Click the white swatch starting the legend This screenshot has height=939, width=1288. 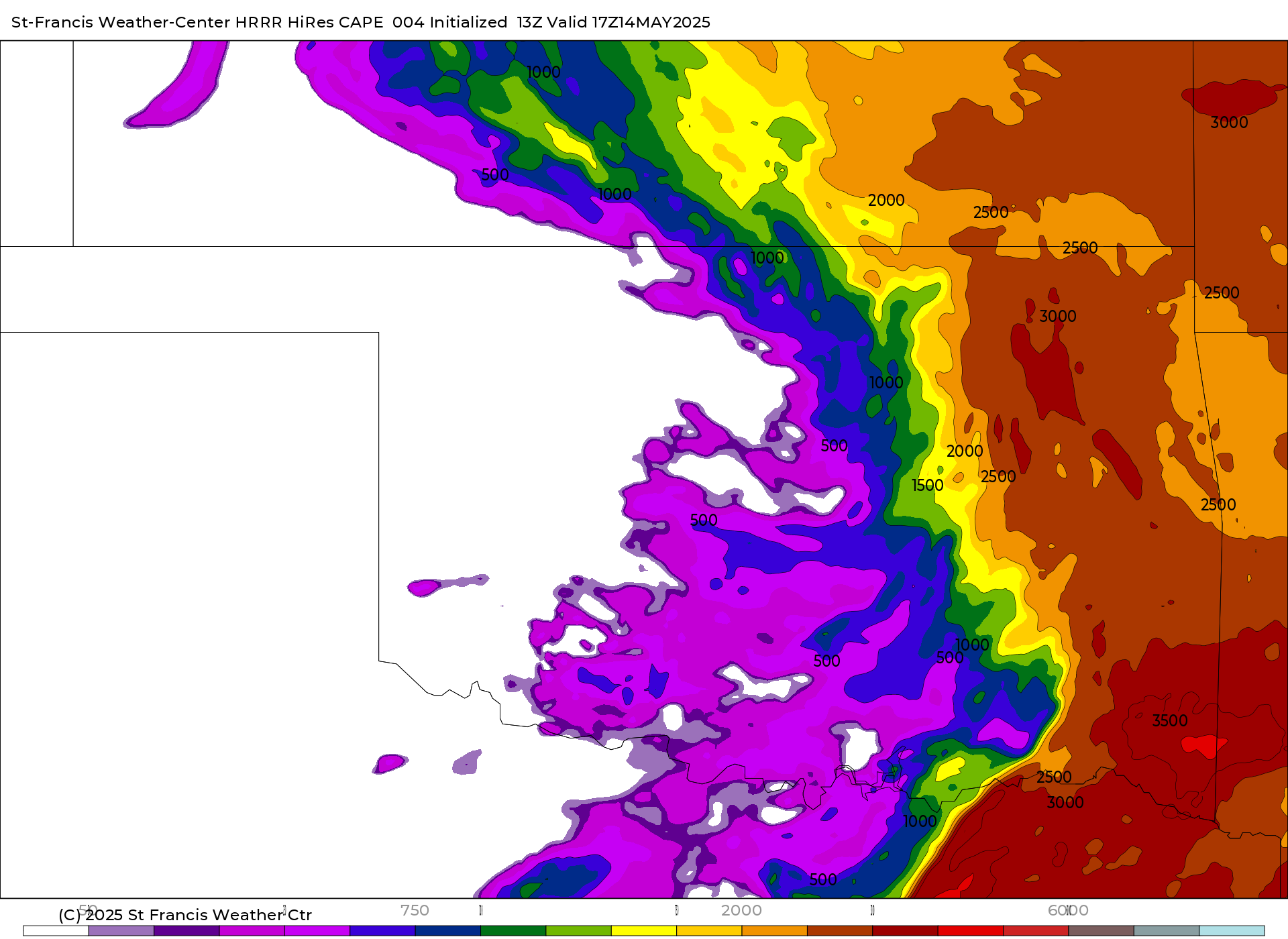pyautogui.click(x=56, y=931)
